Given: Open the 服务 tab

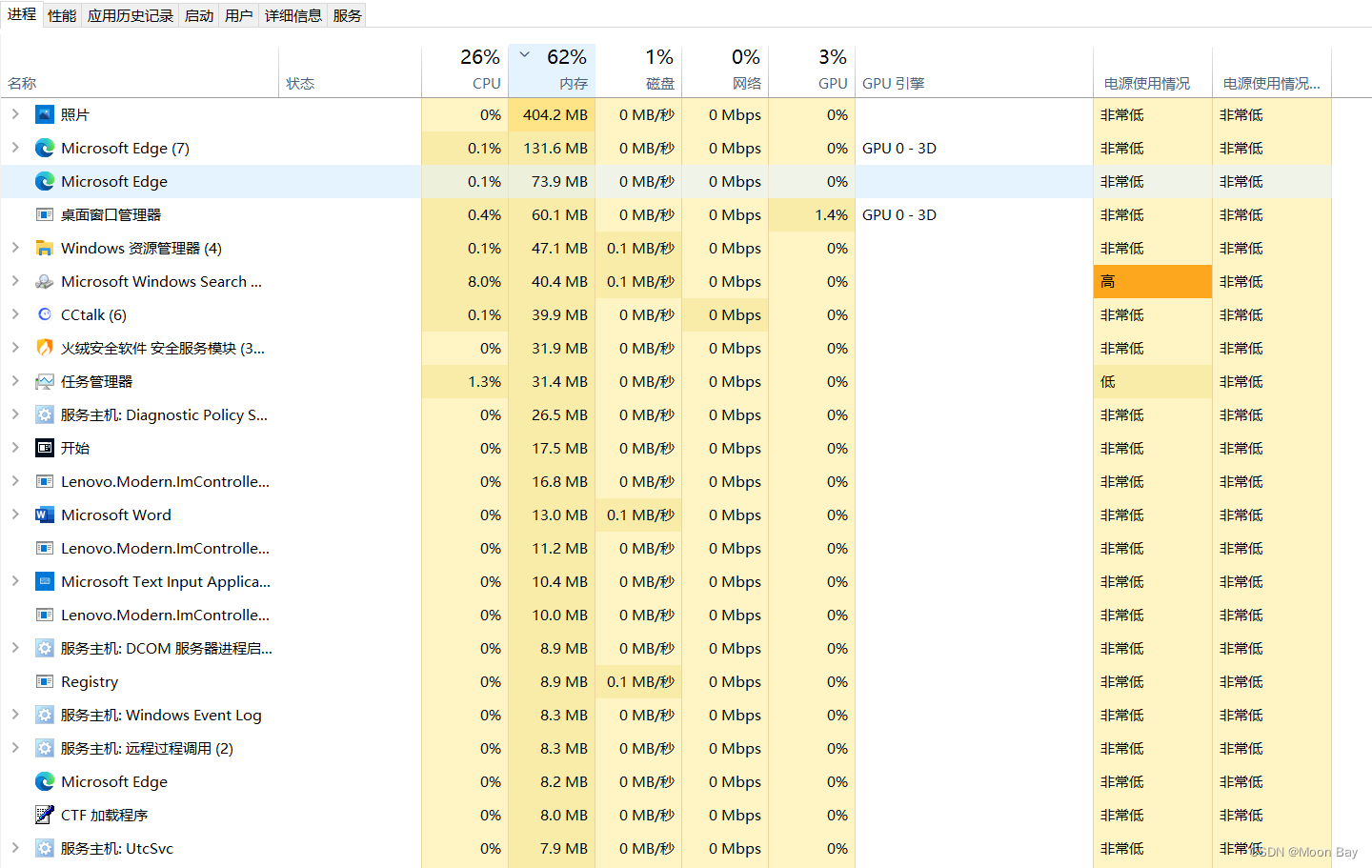Looking at the screenshot, I should (x=348, y=15).
